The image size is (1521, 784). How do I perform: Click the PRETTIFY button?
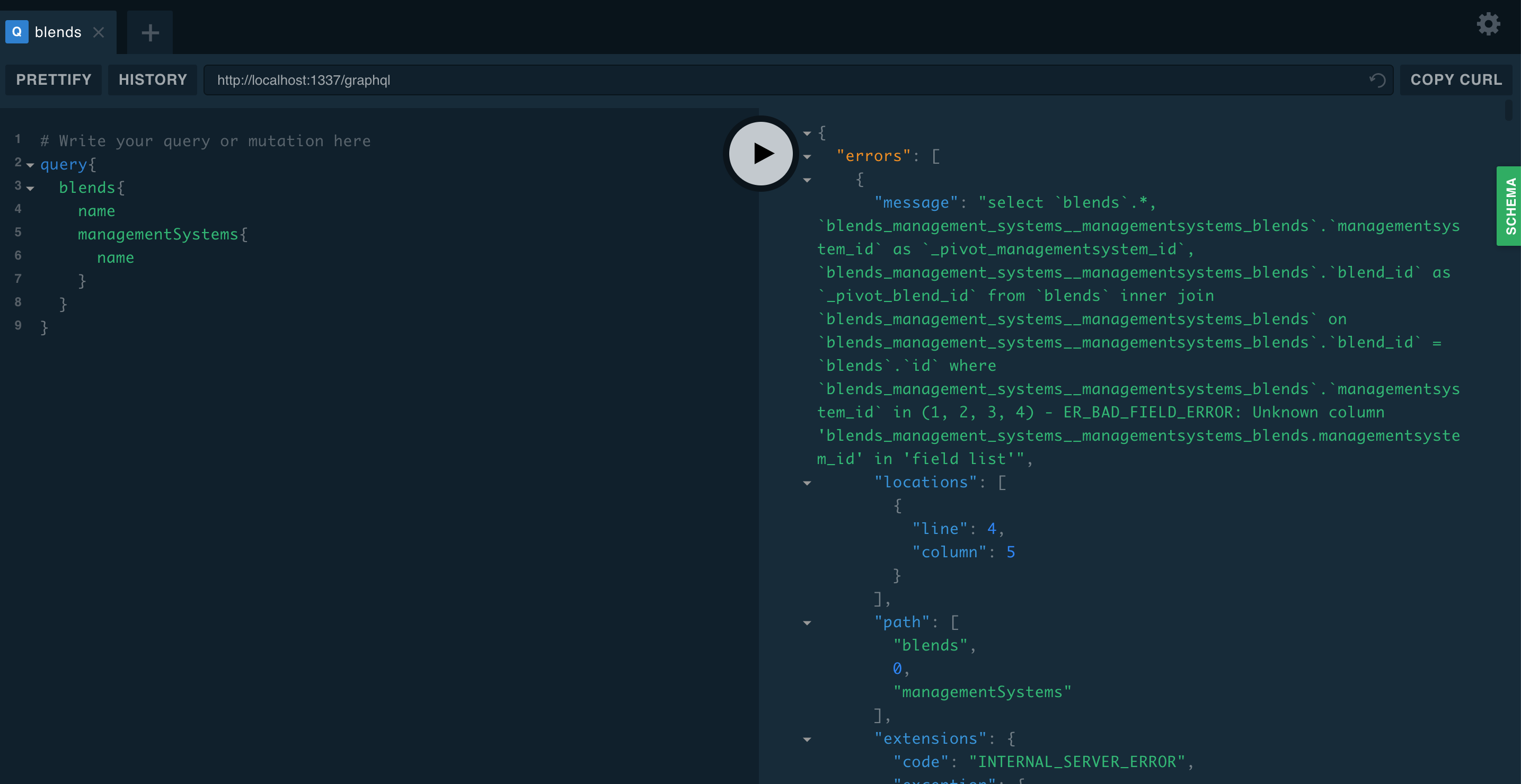pyautogui.click(x=53, y=79)
